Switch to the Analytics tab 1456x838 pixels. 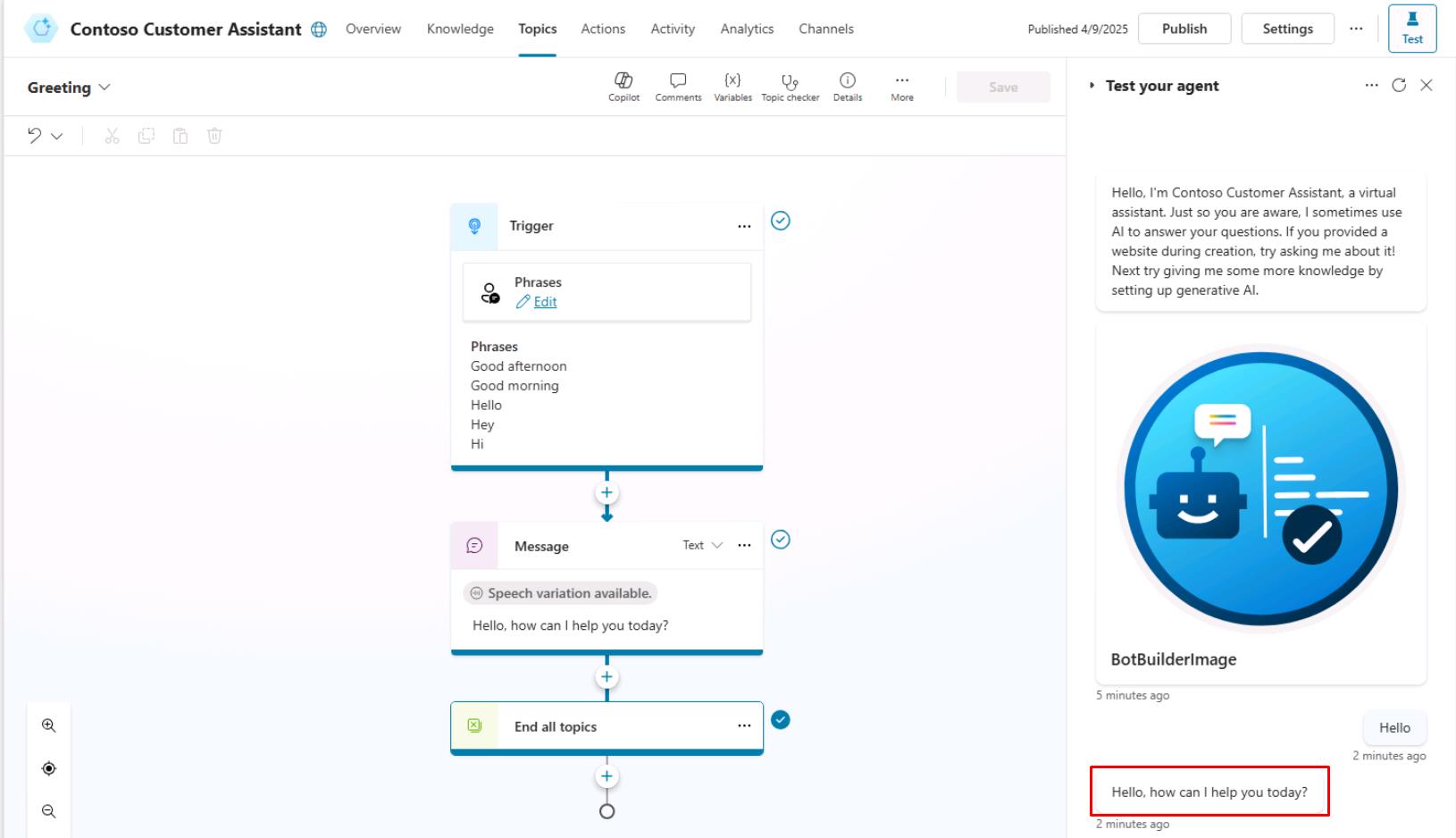[747, 29]
